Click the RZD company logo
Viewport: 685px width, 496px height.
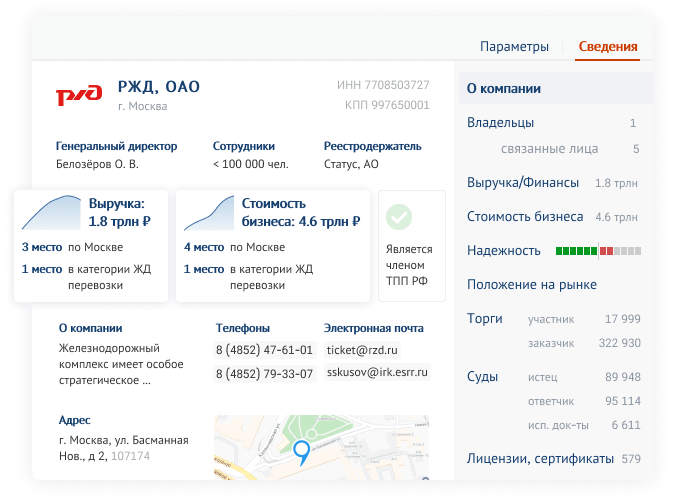79,94
